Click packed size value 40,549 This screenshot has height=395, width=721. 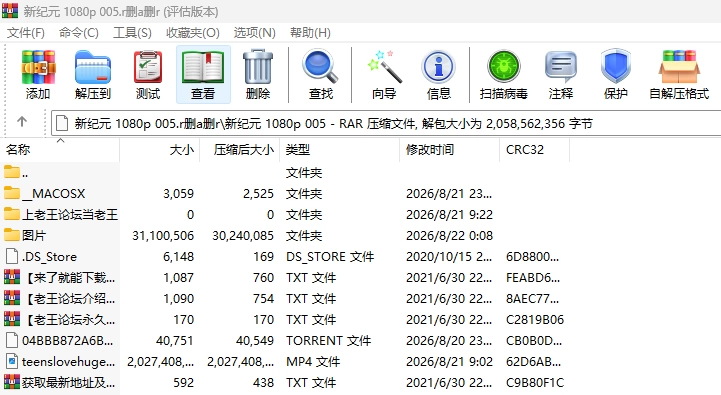coord(255,340)
